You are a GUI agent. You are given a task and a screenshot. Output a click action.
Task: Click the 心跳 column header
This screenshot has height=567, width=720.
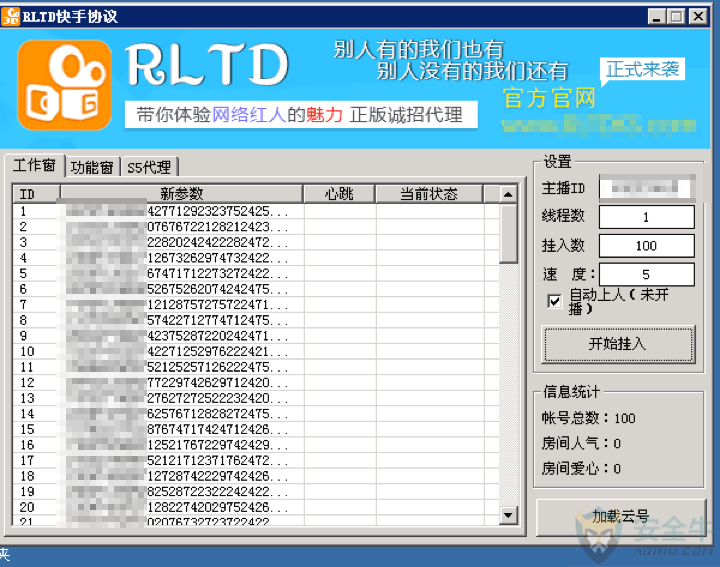(339, 194)
